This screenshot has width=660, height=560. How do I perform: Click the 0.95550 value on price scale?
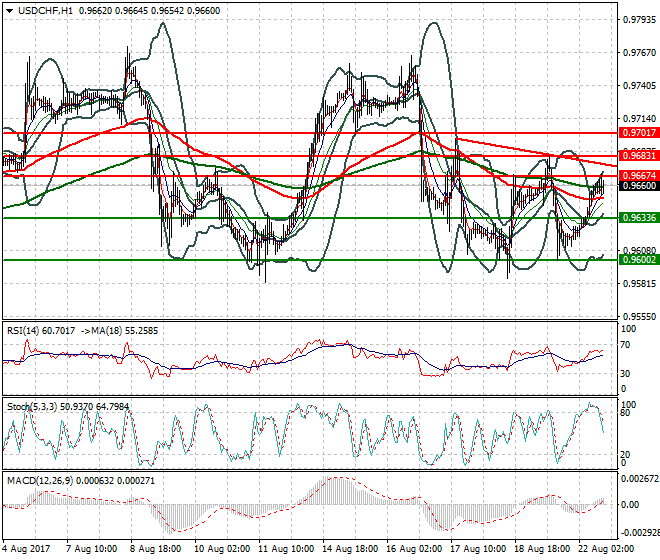pyautogui.click(x=636, y=316)
